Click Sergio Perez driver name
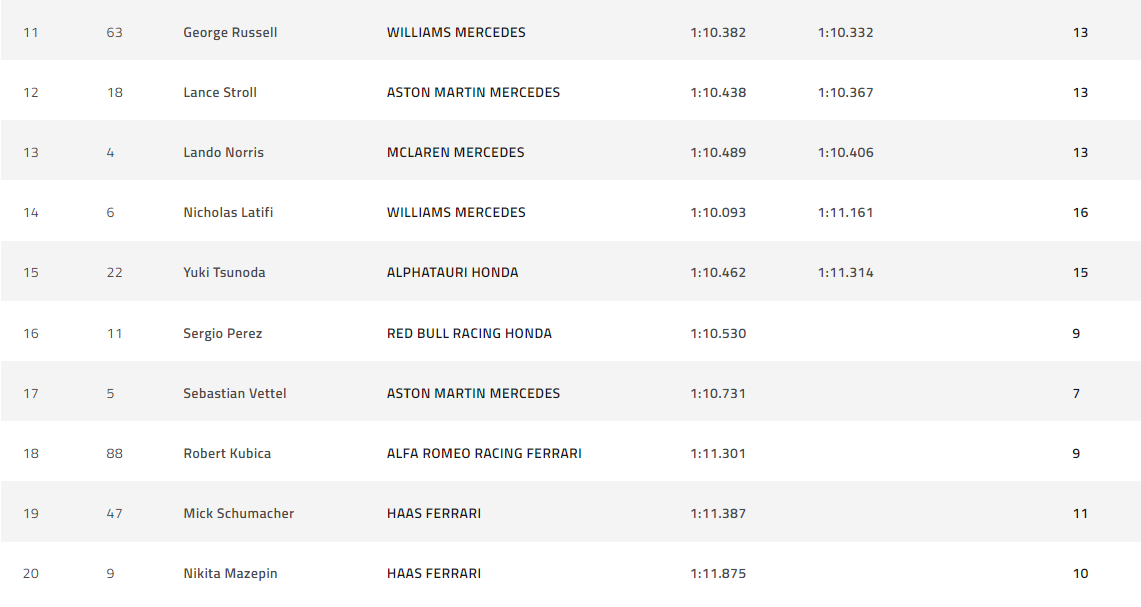 [x=222, y=333]
